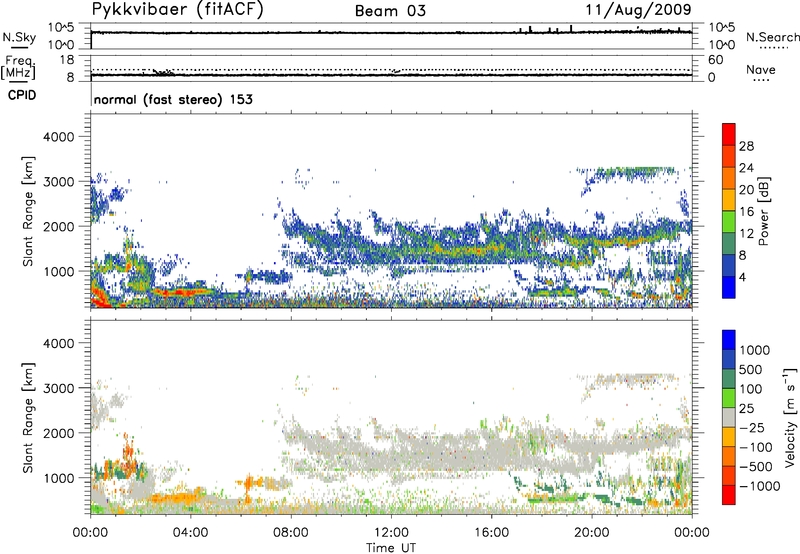The width and height of the screenshot is (800, 554).
Task: Click the 4000 tick on power panel axis
Action: pyautogui.click(x=58, y=137)
